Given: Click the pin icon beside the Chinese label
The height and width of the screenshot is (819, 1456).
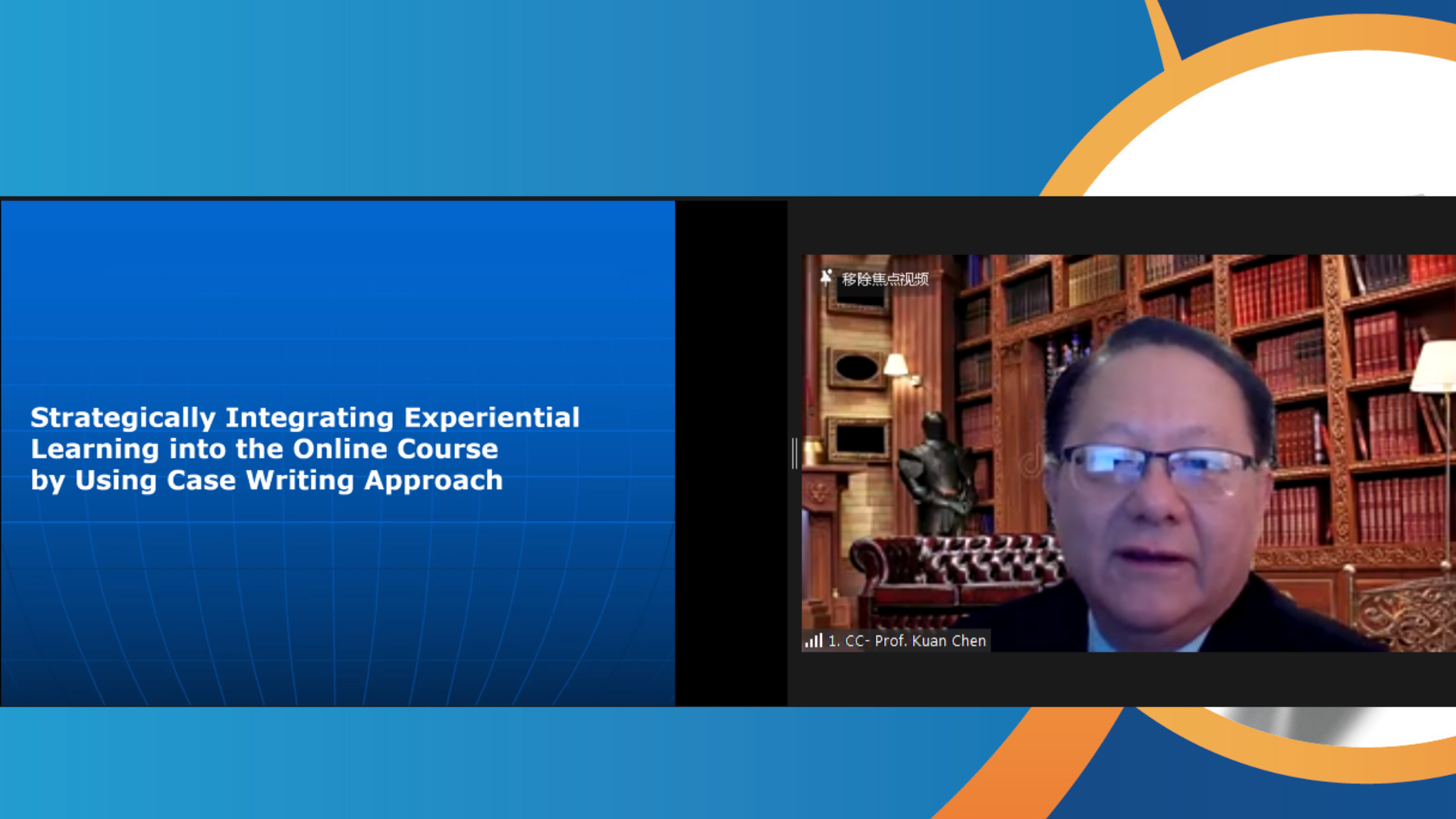Looking at the screenshot, I should pyautogui.click(x=827, y=278).
